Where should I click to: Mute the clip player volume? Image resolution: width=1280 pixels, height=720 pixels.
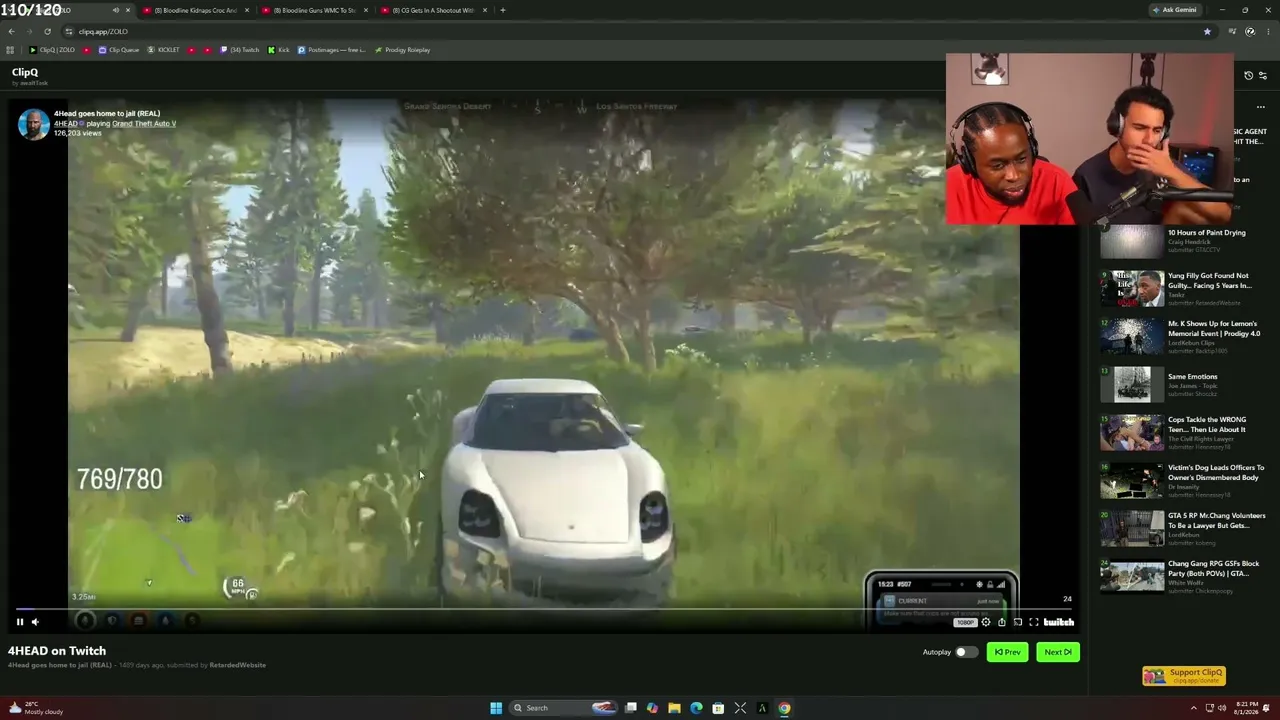pos(35,622)
